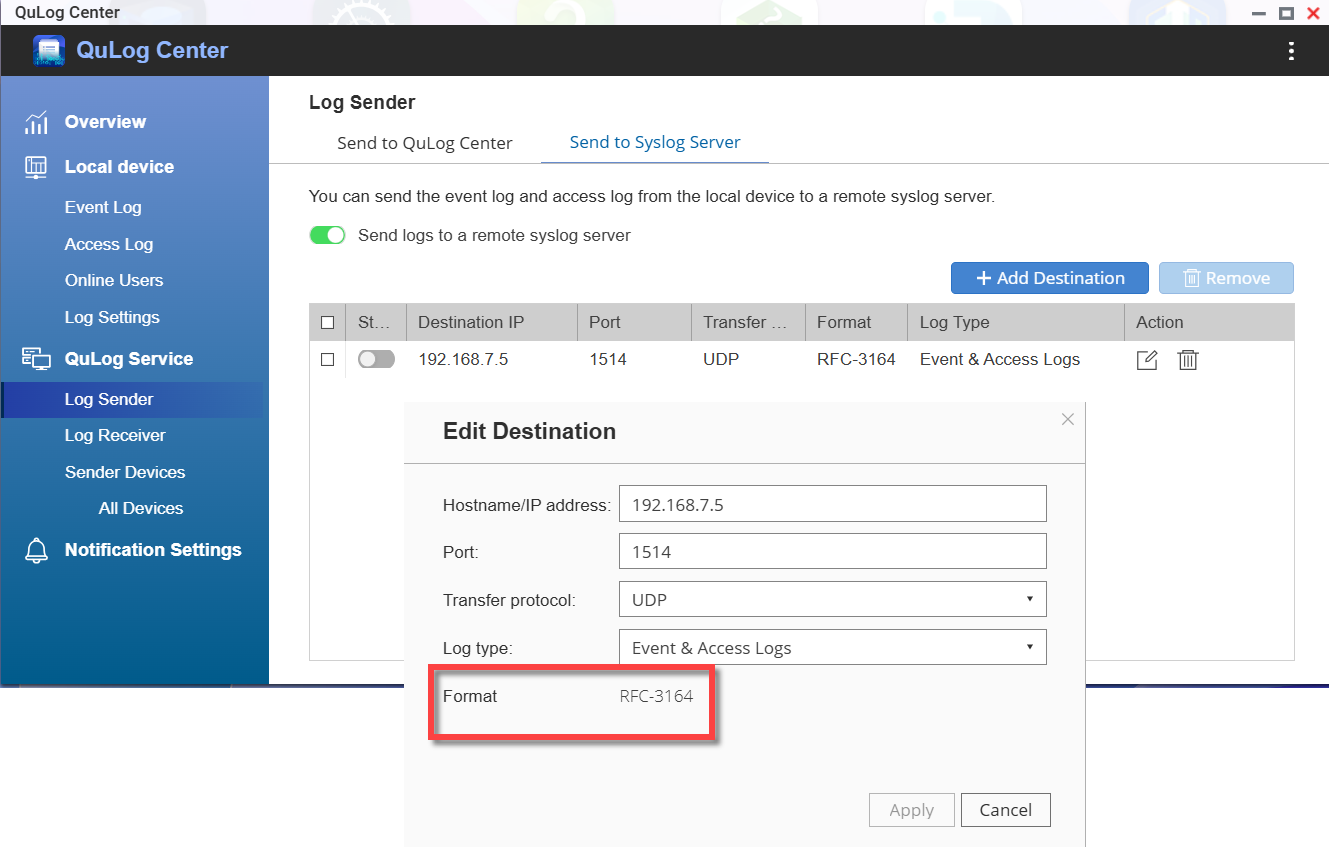Click the Notification Settings bell icon
Viewport: 1329px width, 847px height.
click(36, 551)
